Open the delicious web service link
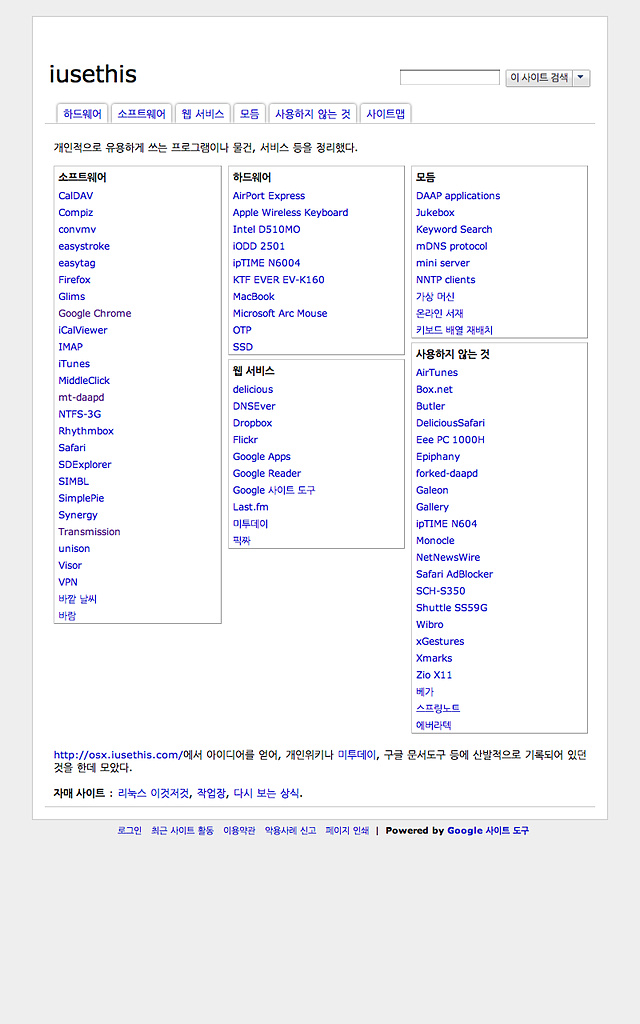The width and height of the screenshot is (640, 1024). (x=253, y=389)
